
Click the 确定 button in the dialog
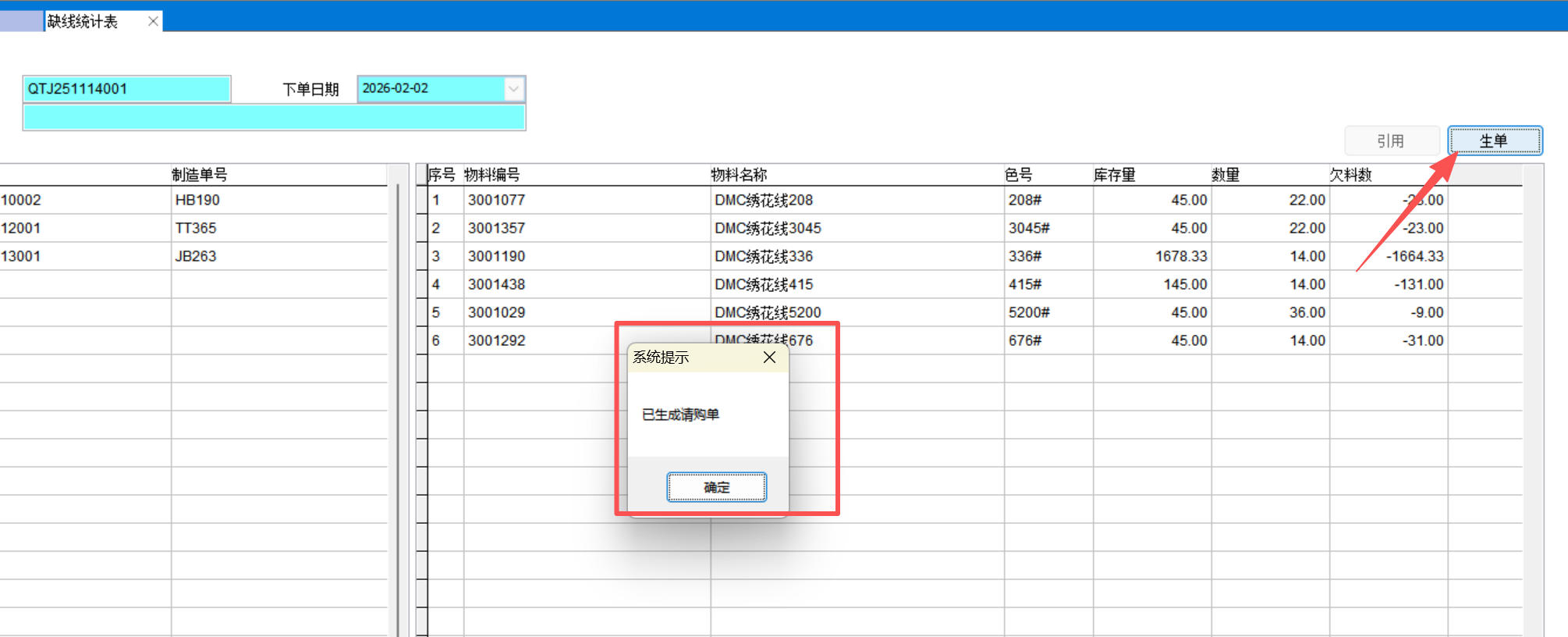coord(716,487)
